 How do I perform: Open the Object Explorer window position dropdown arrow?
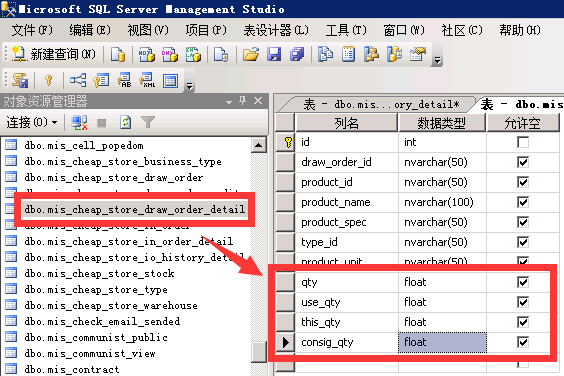coord(229,102)
